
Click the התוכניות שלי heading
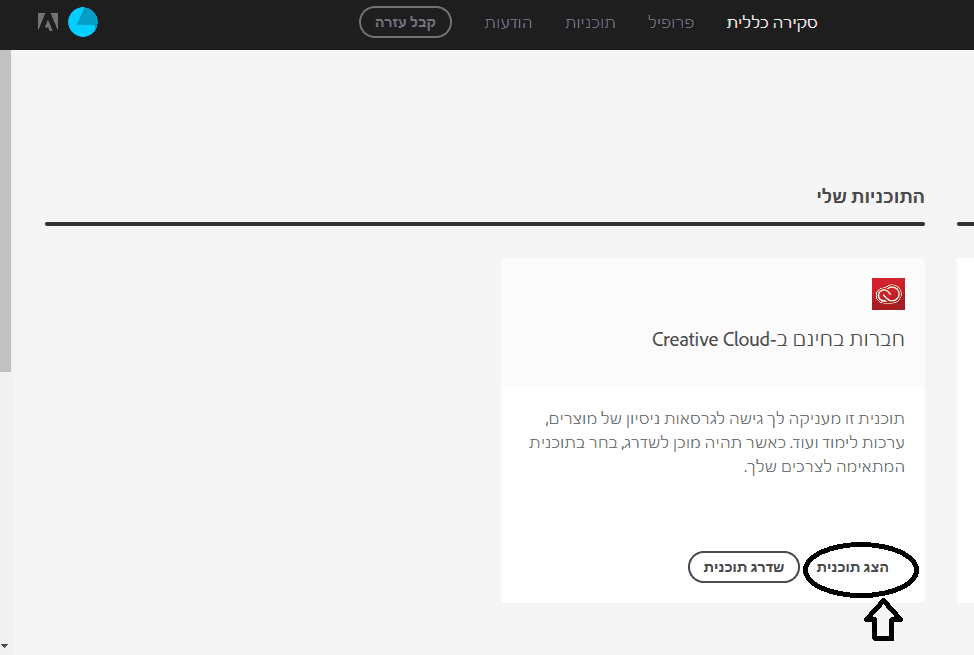pos(870,196)
